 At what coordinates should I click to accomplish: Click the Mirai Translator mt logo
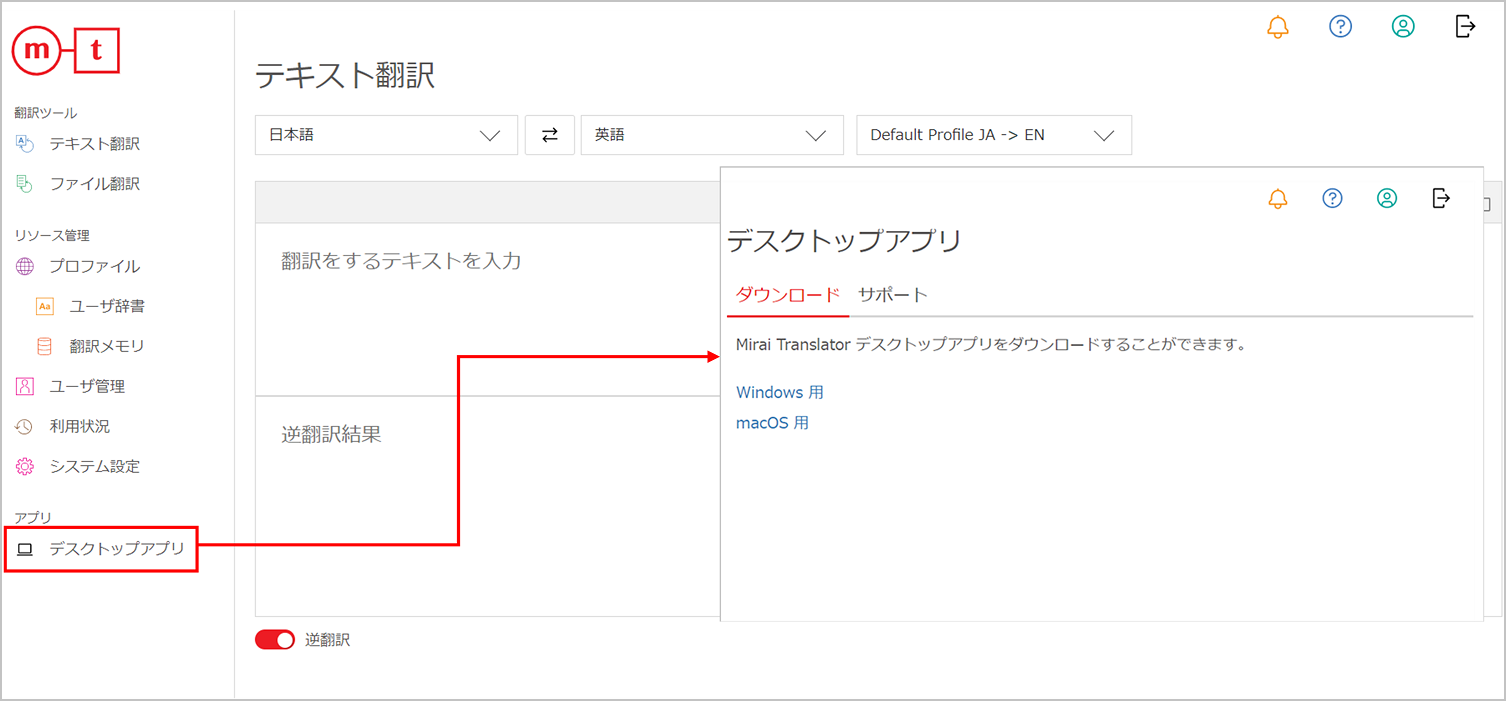[66, 52]
